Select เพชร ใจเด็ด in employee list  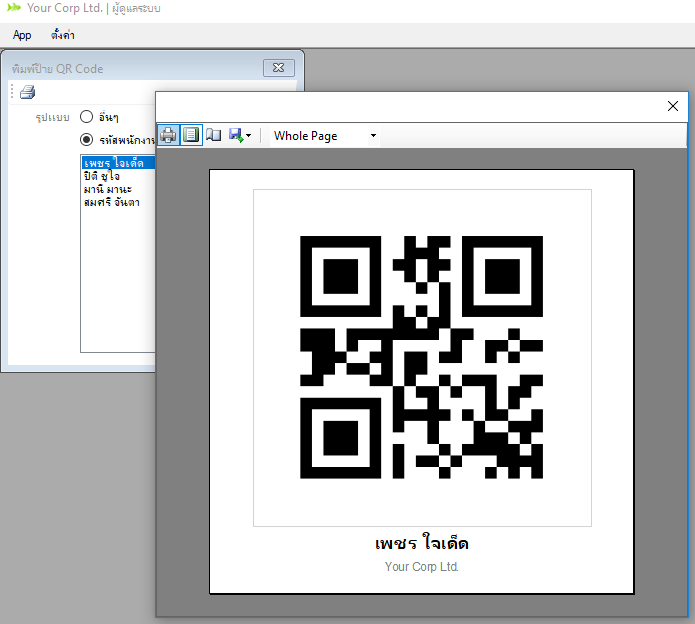pyautogui.click(x=119, y=163)
